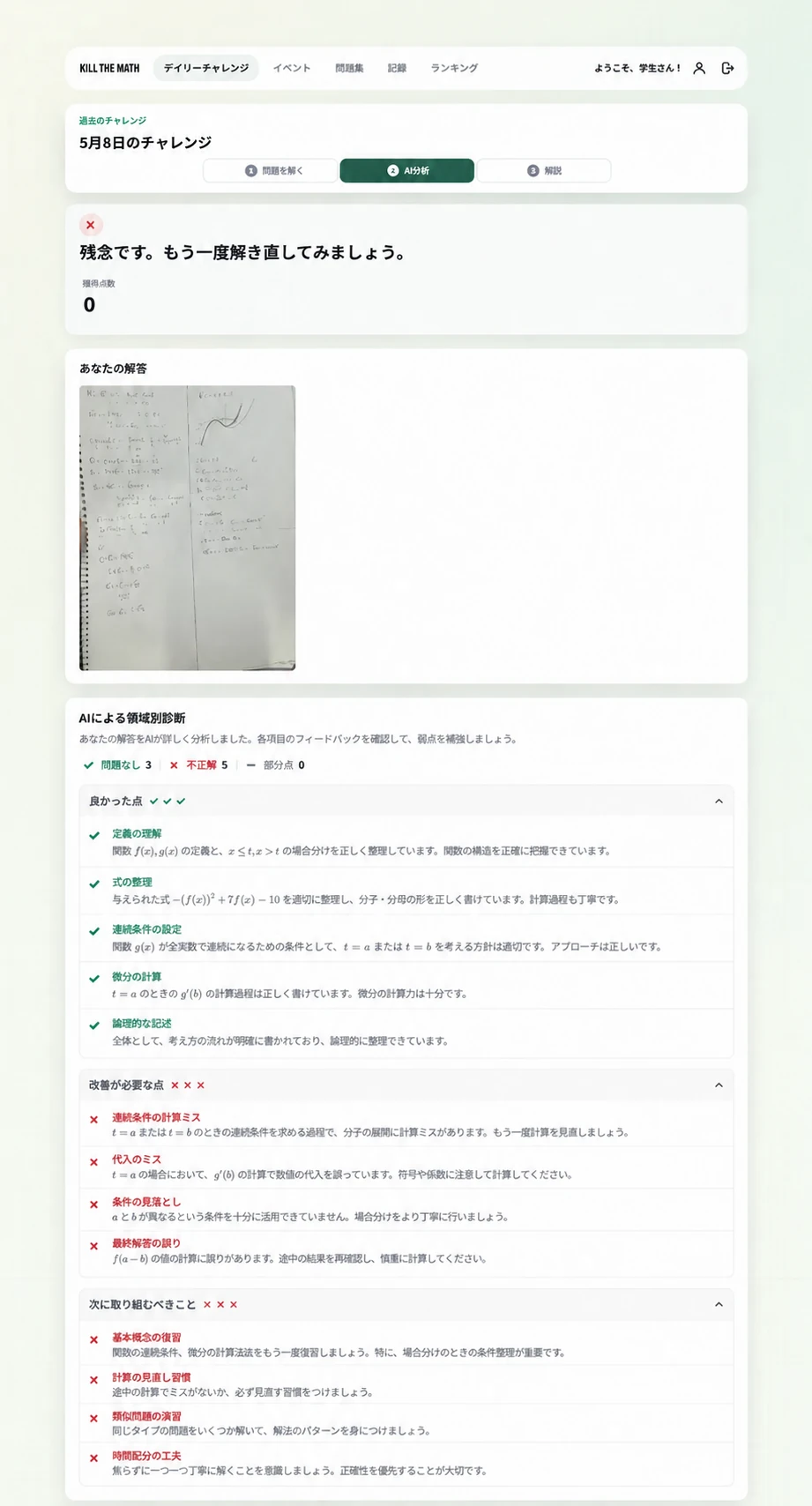The width and height of the screenshot is (812, 1506).
Task: Click the あなたの解答 heading
Action: point(114,369)
